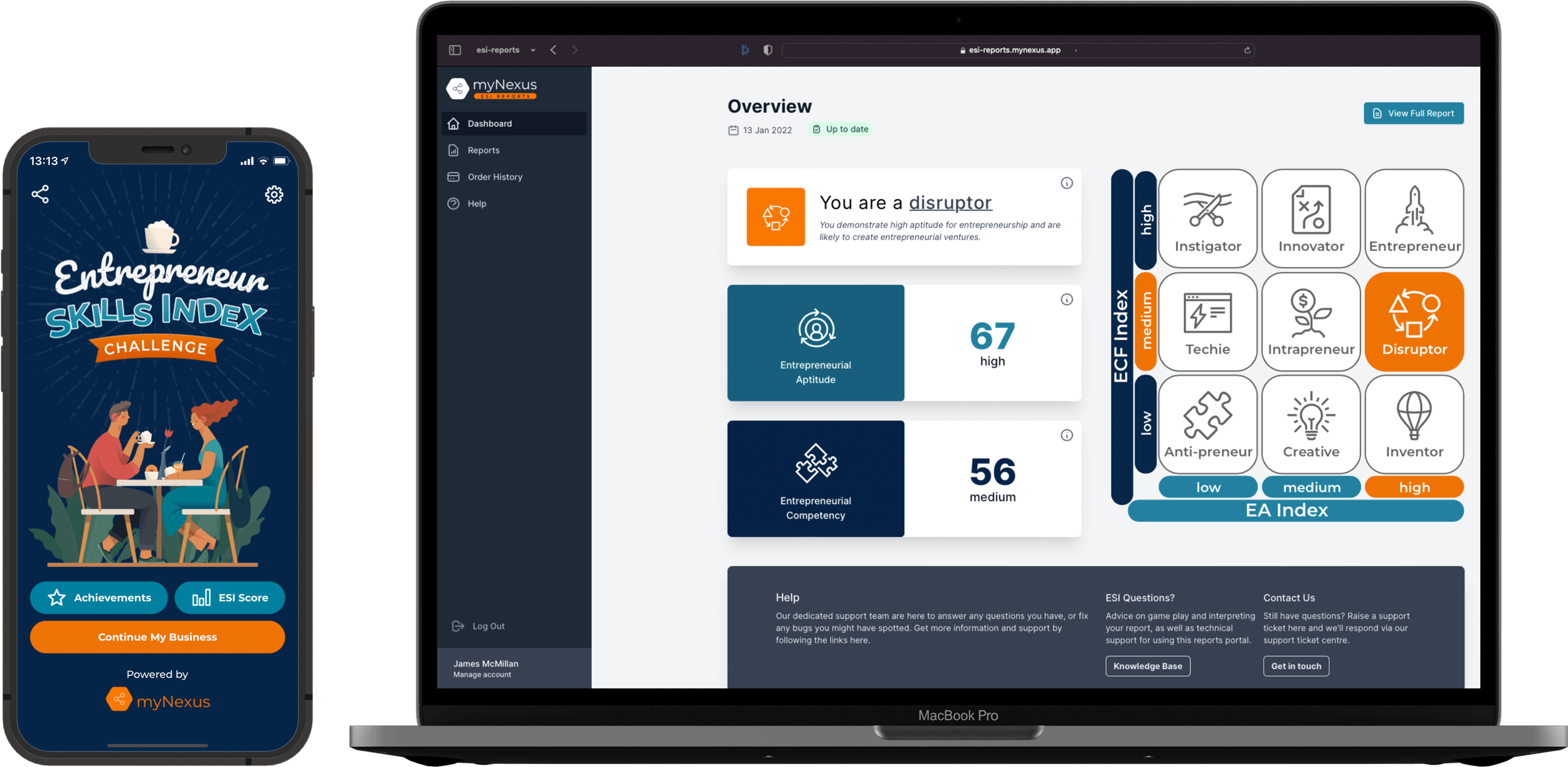Click the Get in touch link

point(1296,666)
